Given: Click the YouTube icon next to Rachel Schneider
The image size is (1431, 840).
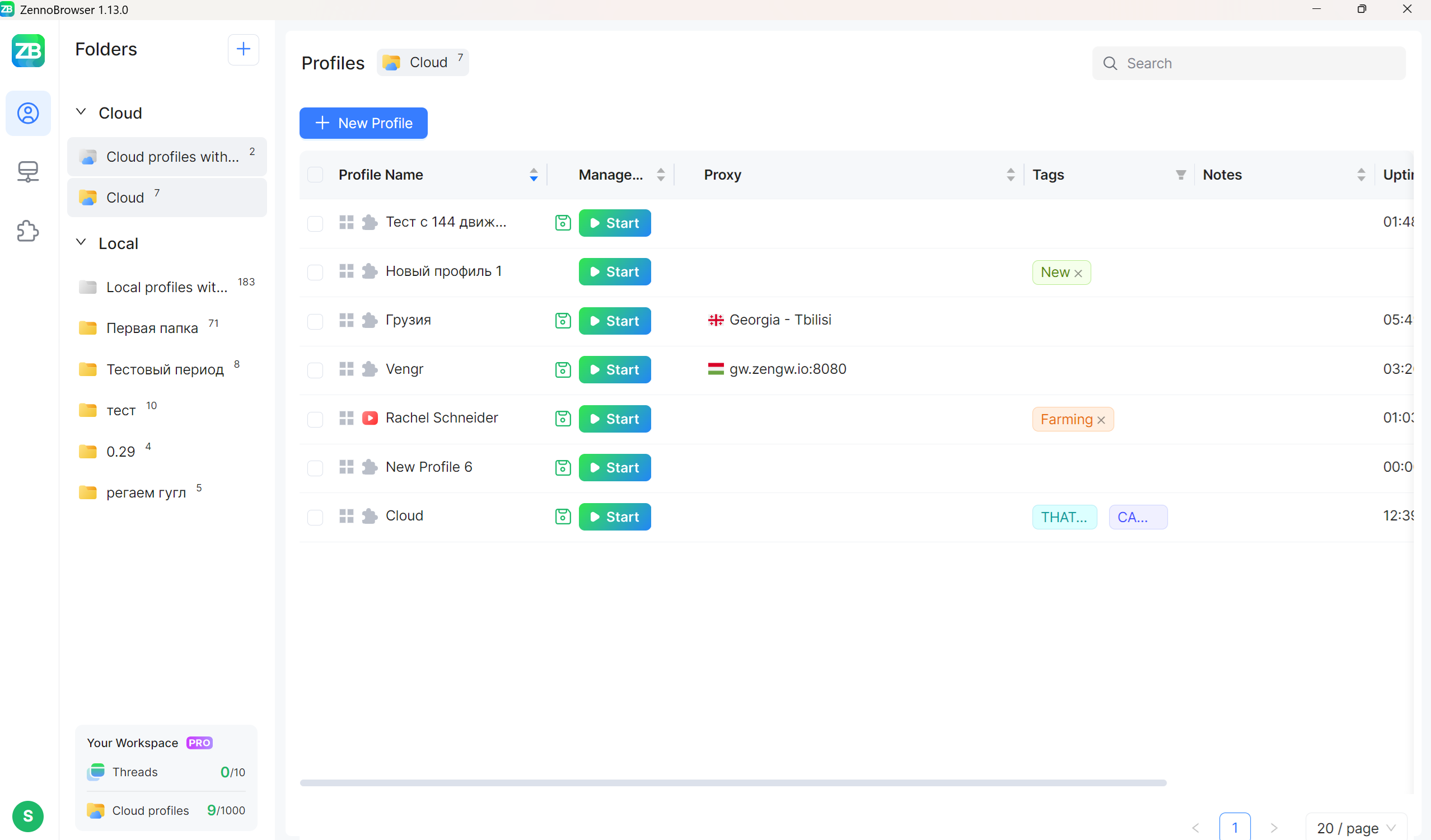Looking at the screenshot, I should (370, 418).
